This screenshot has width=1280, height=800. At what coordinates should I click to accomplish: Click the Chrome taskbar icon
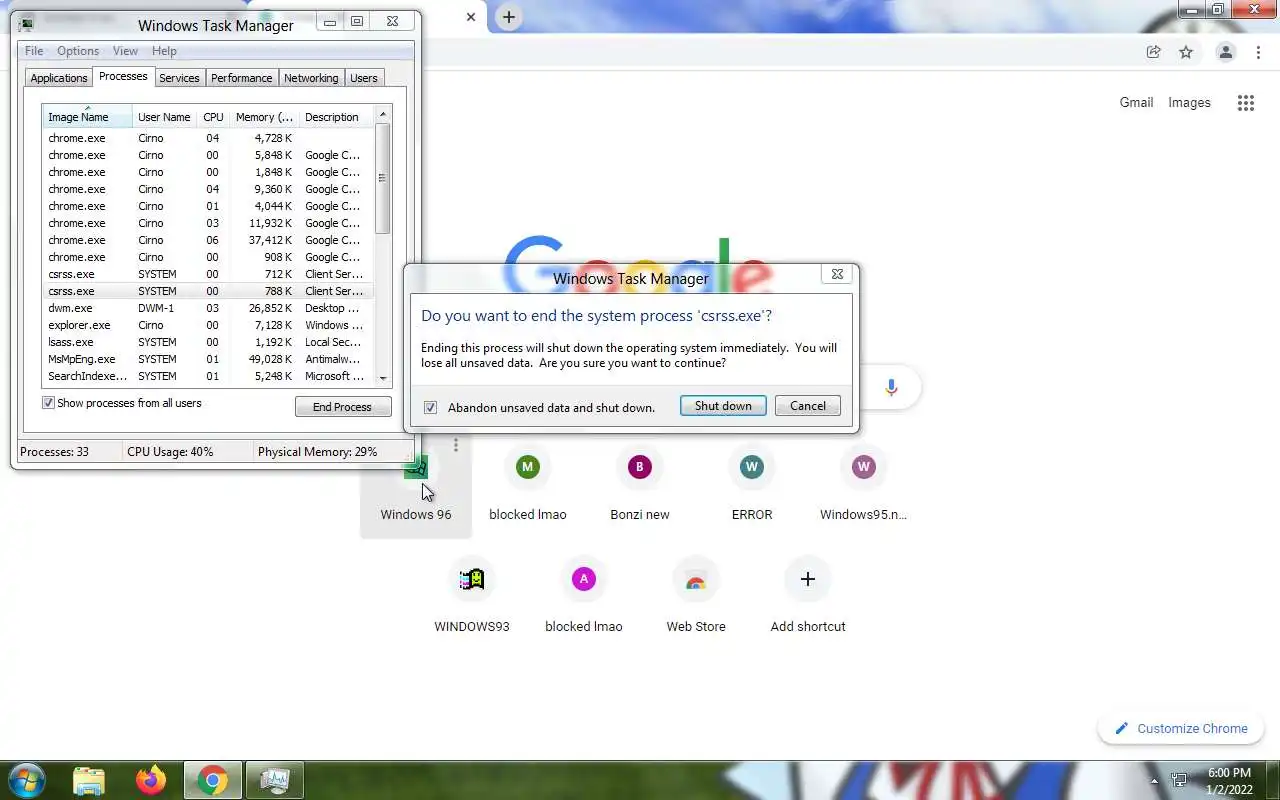[212, 780]
